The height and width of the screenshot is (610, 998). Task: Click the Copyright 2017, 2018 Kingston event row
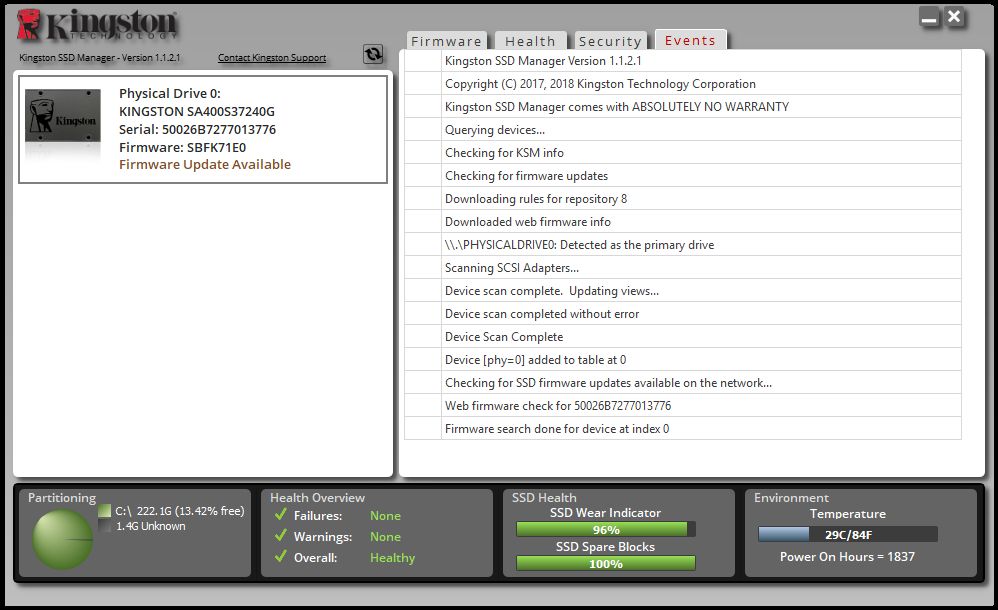point(682,83)
